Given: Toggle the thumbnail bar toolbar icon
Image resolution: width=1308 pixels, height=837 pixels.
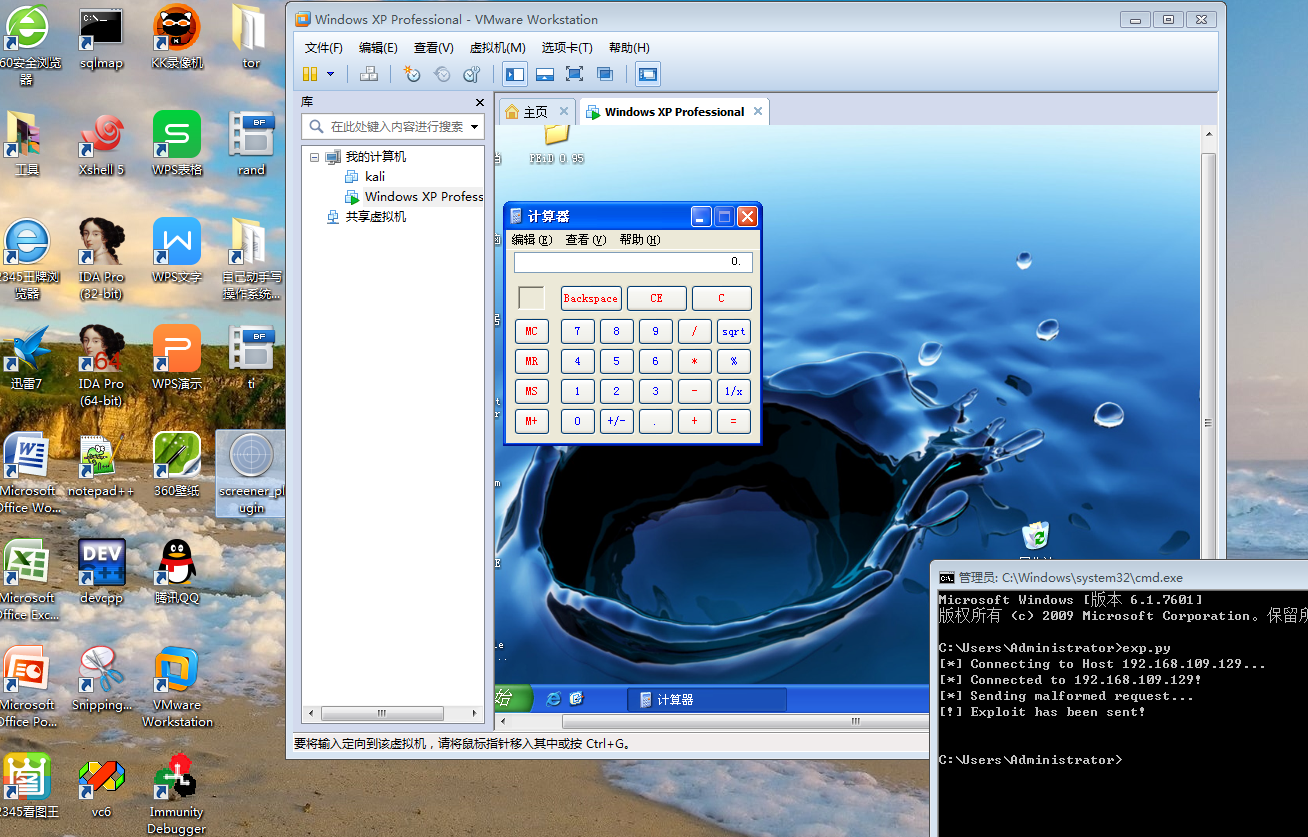Looking at the screenshot, I should pyautogui.click(x=545, y=74).
